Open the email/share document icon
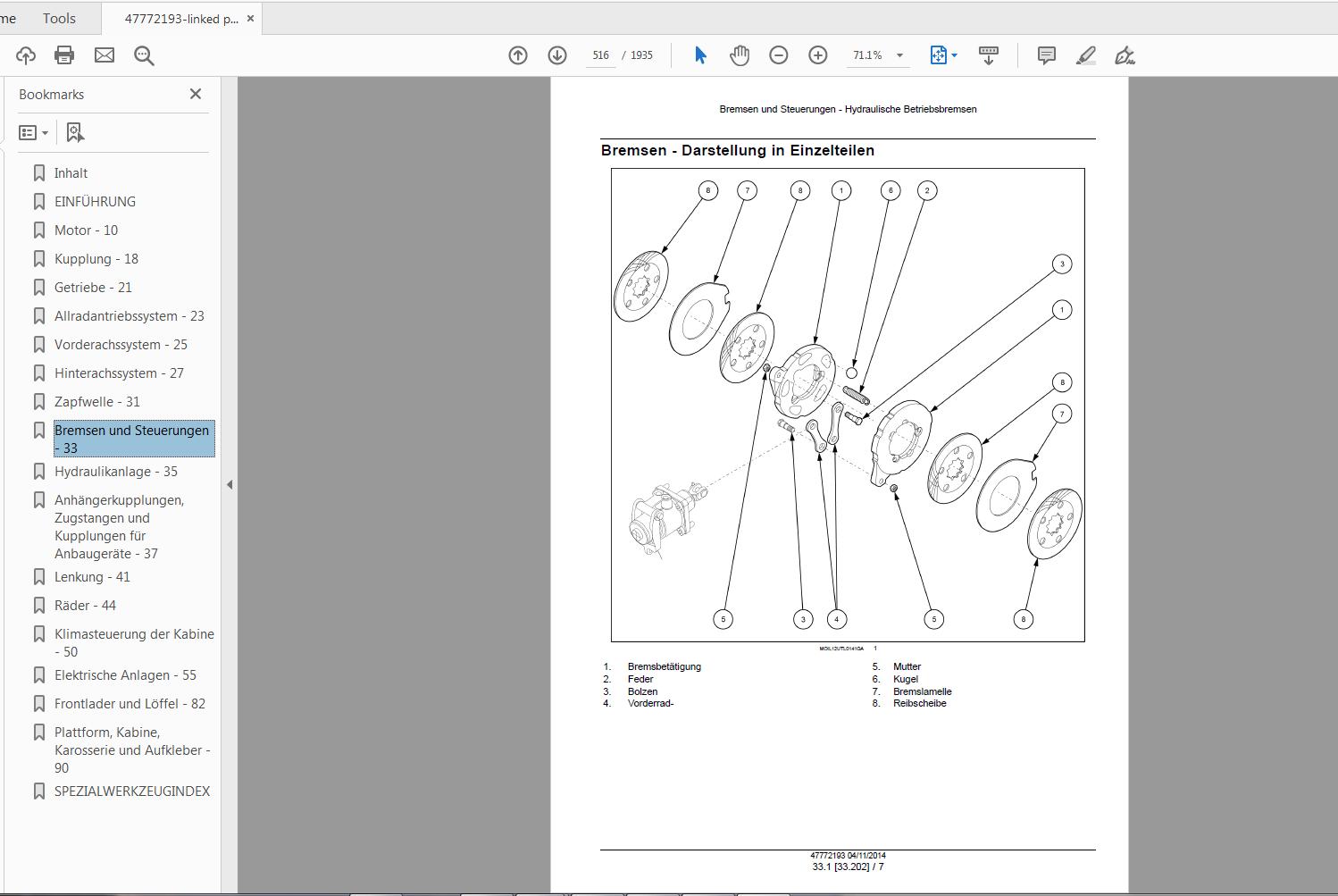The width and height of the screenshot is (1338, 896). [104, 54]
